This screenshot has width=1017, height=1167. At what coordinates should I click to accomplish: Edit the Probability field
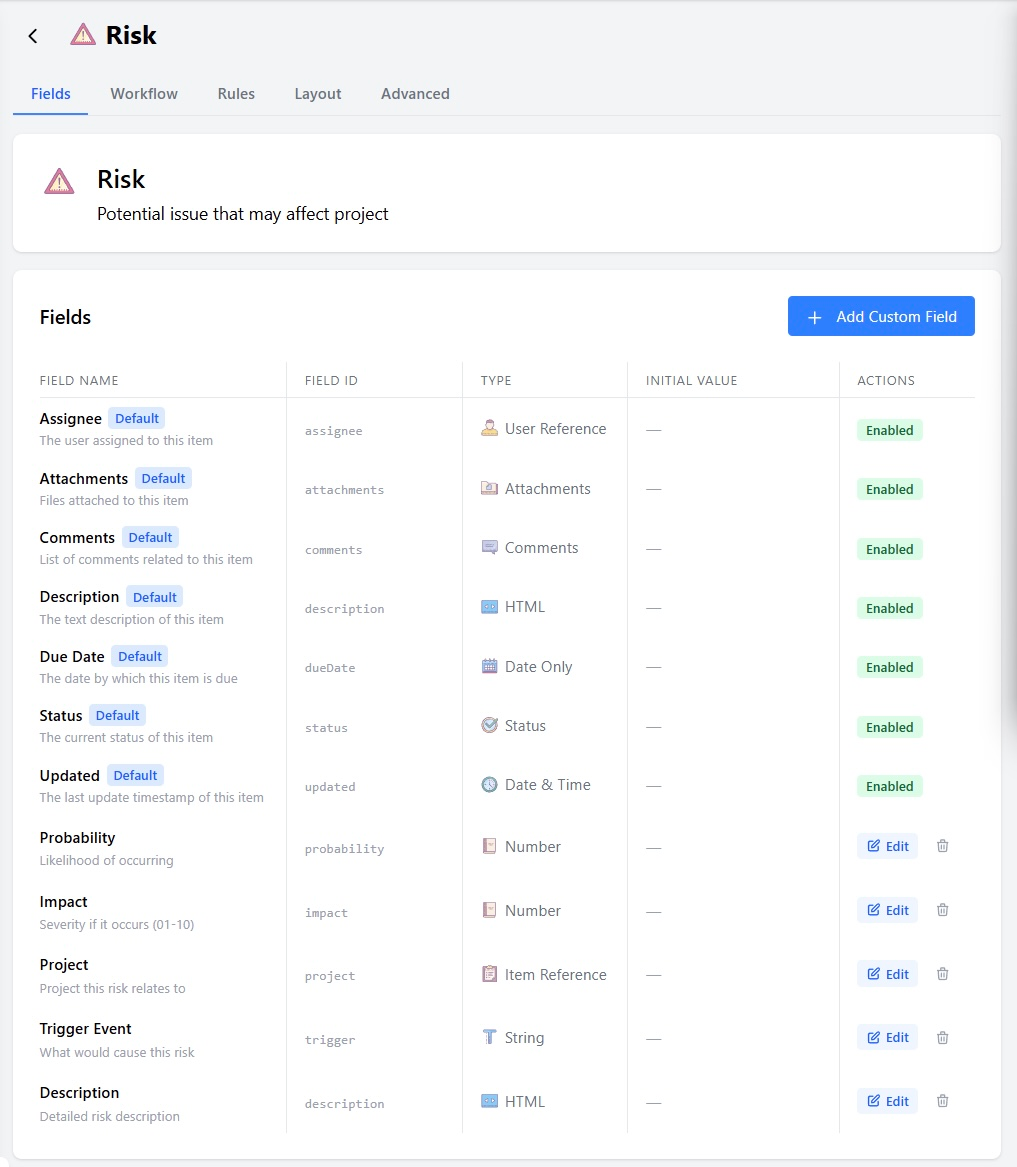(x=888, y=846)
